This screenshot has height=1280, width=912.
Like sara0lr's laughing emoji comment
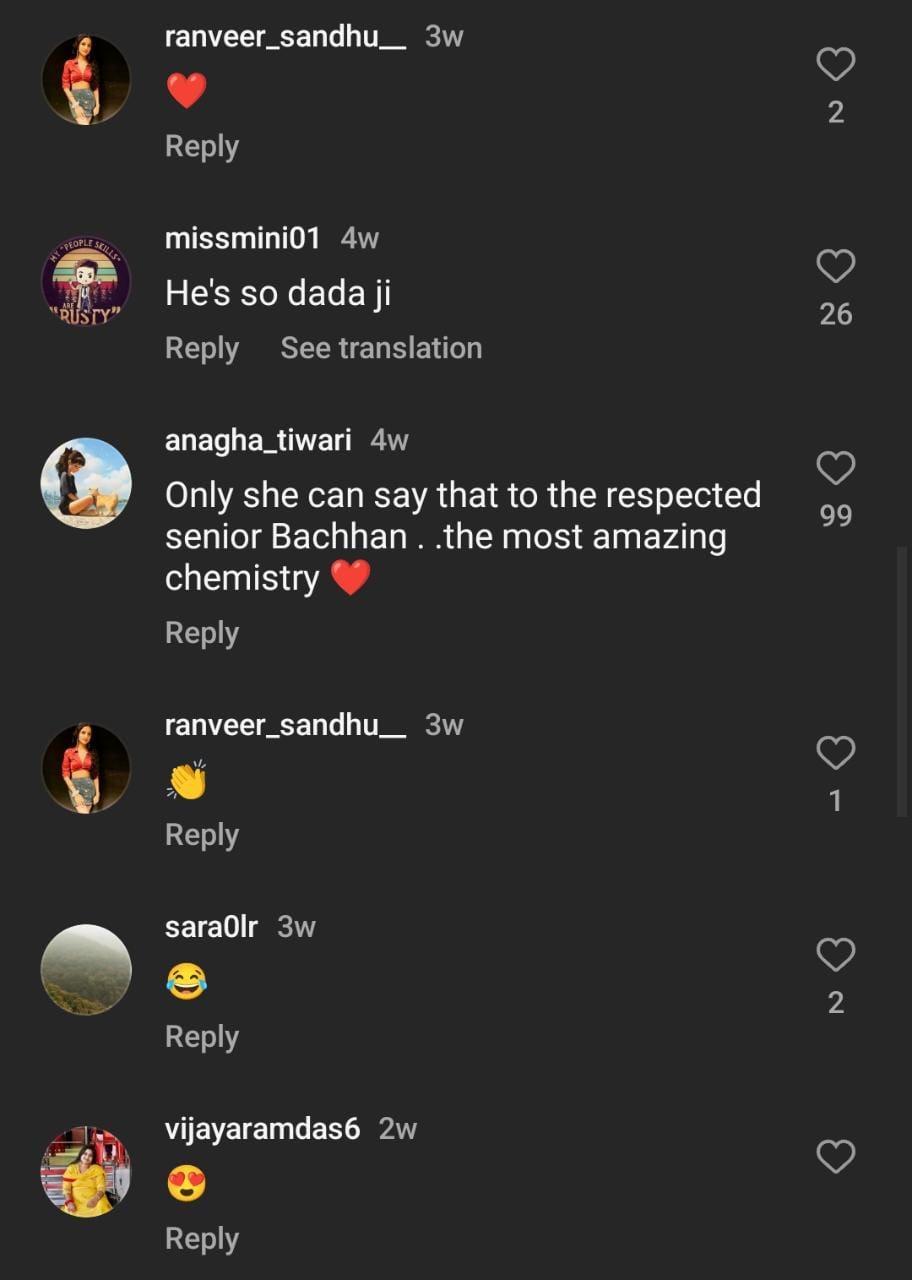tap(835, 956)
